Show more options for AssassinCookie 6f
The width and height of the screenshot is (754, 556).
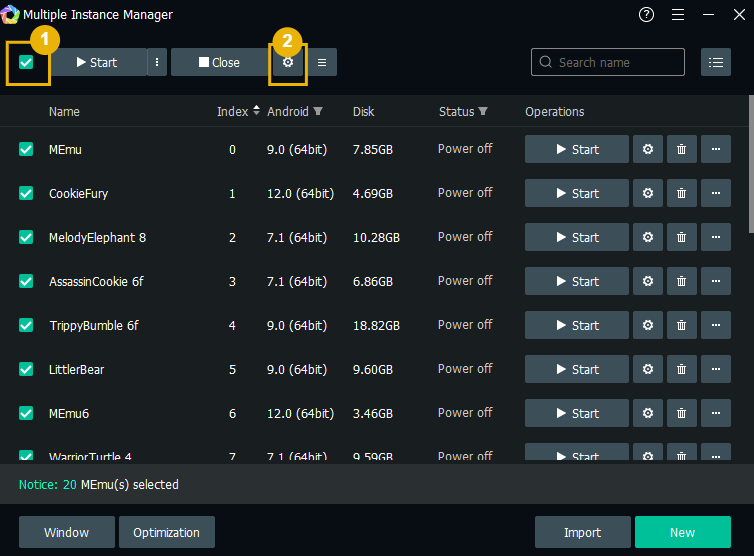coord(716,281)
